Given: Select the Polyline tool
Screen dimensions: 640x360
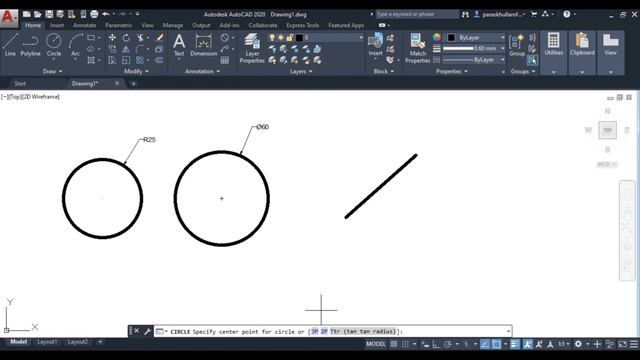Looking at the screenshot, I should pyautogui.click(x=30, y=45).
